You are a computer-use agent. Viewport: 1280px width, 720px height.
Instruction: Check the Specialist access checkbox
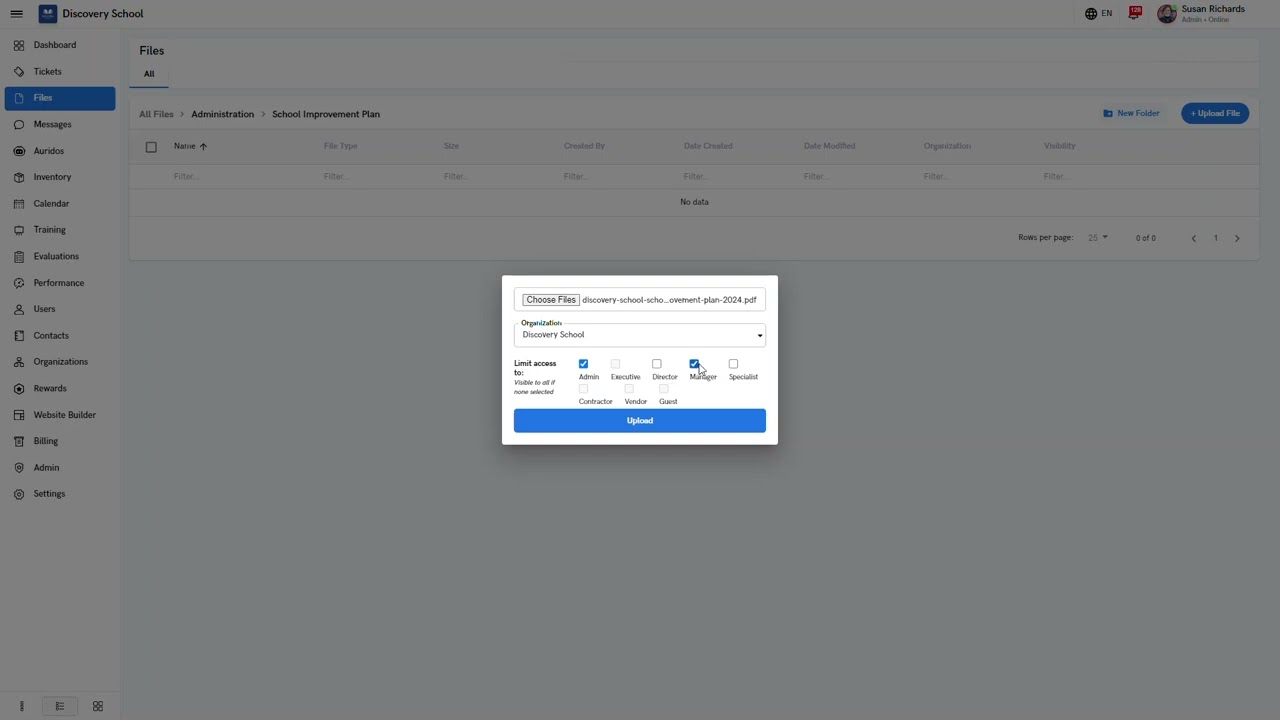click(x=733, y=364)
